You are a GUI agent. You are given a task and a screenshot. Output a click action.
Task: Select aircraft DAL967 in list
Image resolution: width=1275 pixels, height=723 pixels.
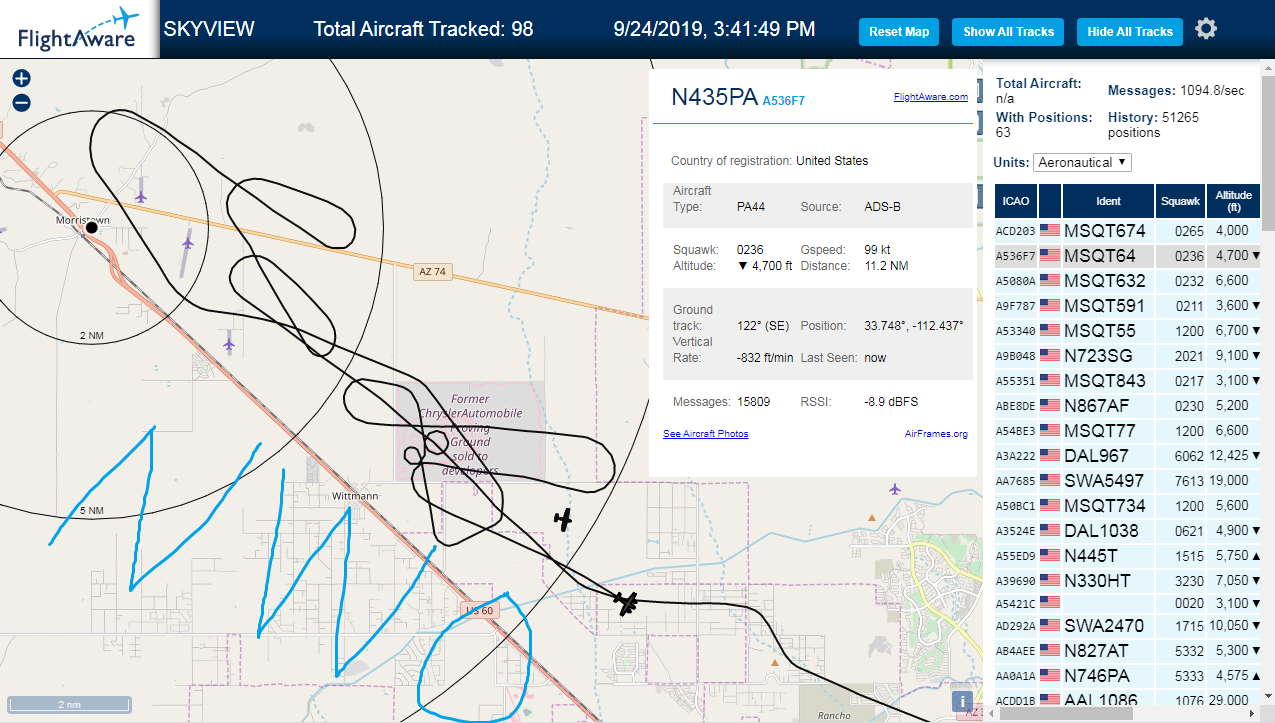point(1128,456)
